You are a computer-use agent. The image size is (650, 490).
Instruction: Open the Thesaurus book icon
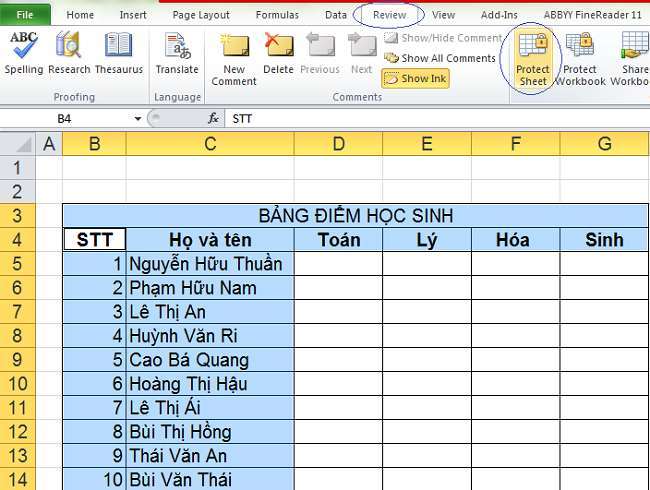tap(119, 53)
